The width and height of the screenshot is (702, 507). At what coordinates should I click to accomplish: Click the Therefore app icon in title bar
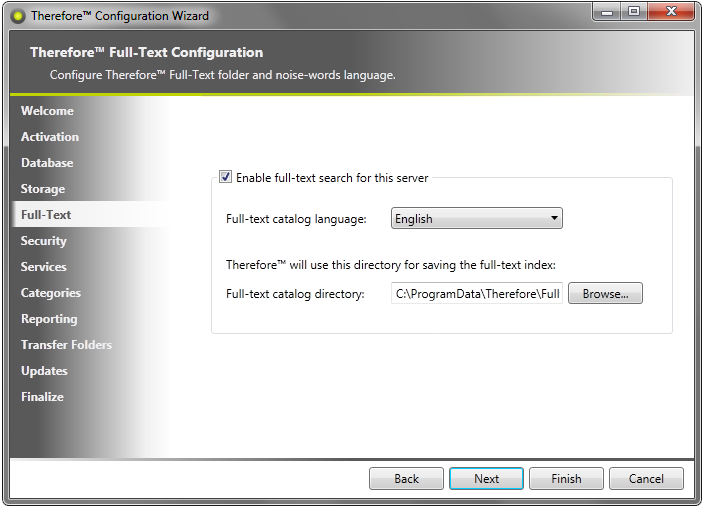tap(18, 17)
